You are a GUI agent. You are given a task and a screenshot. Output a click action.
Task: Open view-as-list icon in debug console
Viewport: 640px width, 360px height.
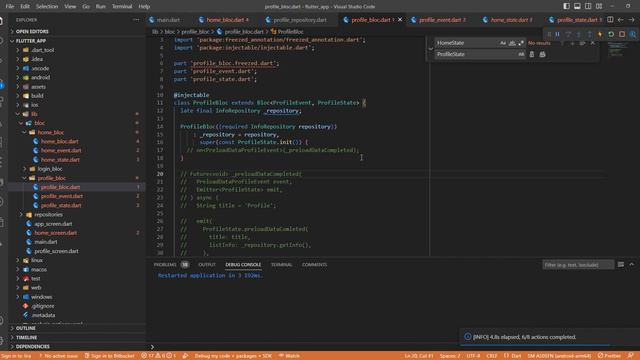point(621,264)
